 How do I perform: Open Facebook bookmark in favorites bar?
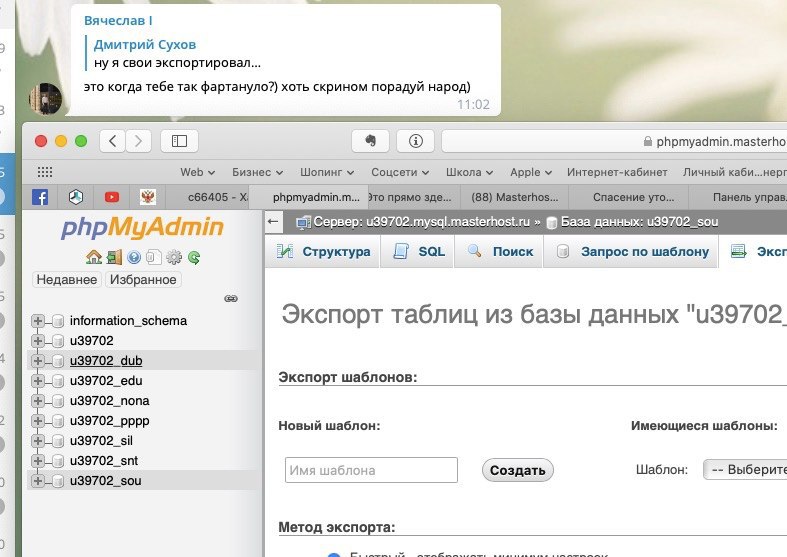40,197
